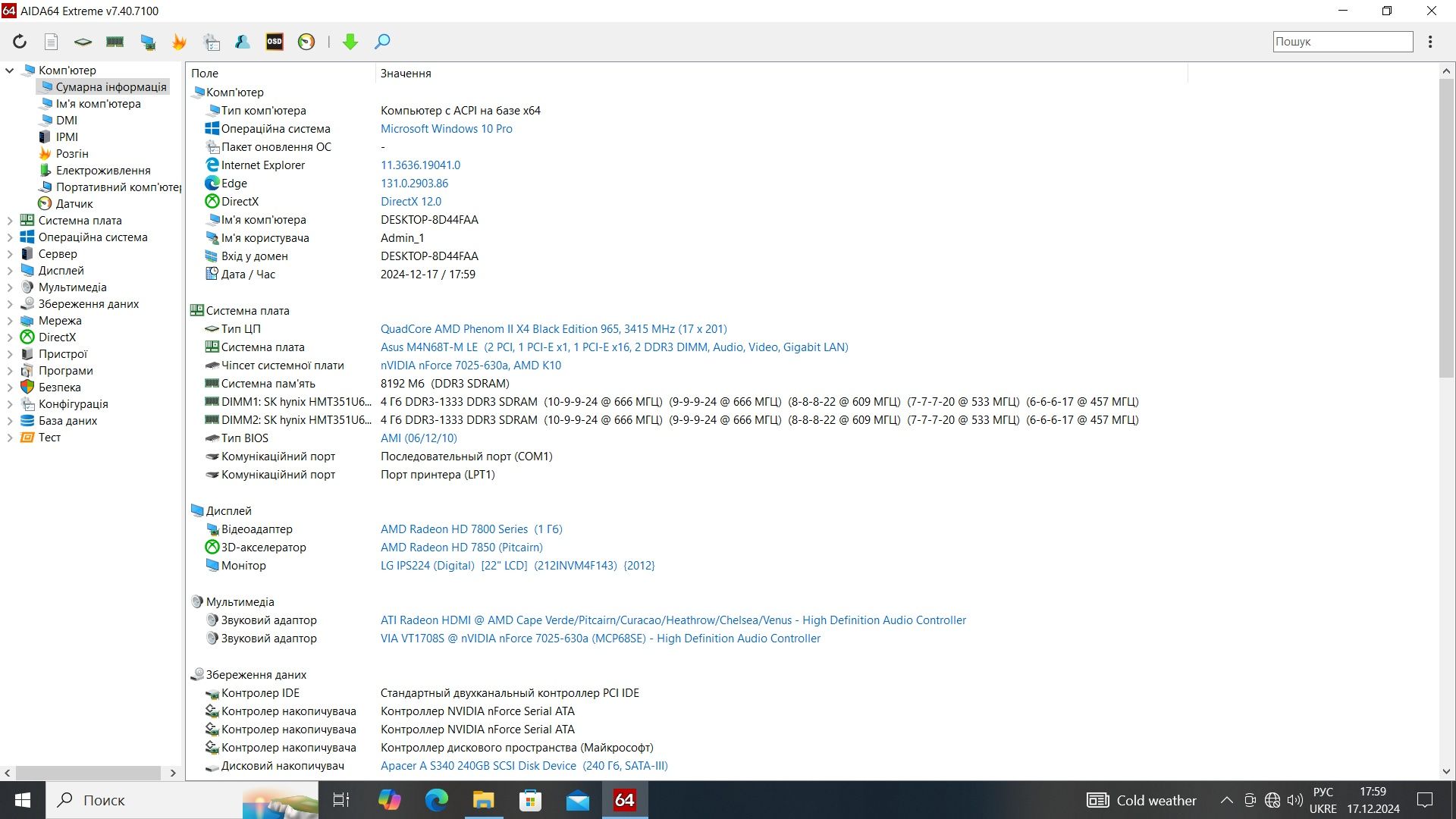Select Пристрої in the tree
Screen dimensions: 1456x819
pyautogui.click(x=63, y=354)
